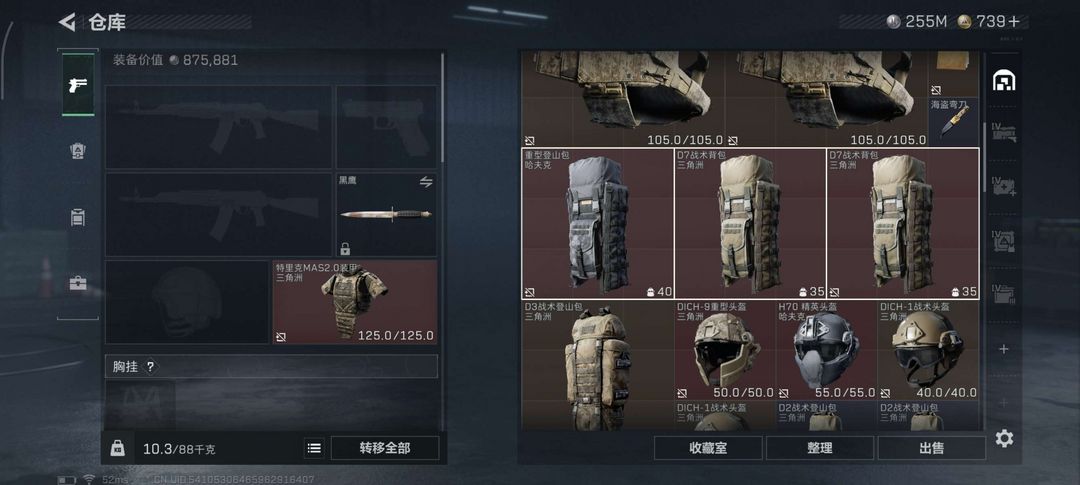Open the backpack tab in left sidebar
Viewport: 1080px width, 485px height.
(x=78, y=217)
